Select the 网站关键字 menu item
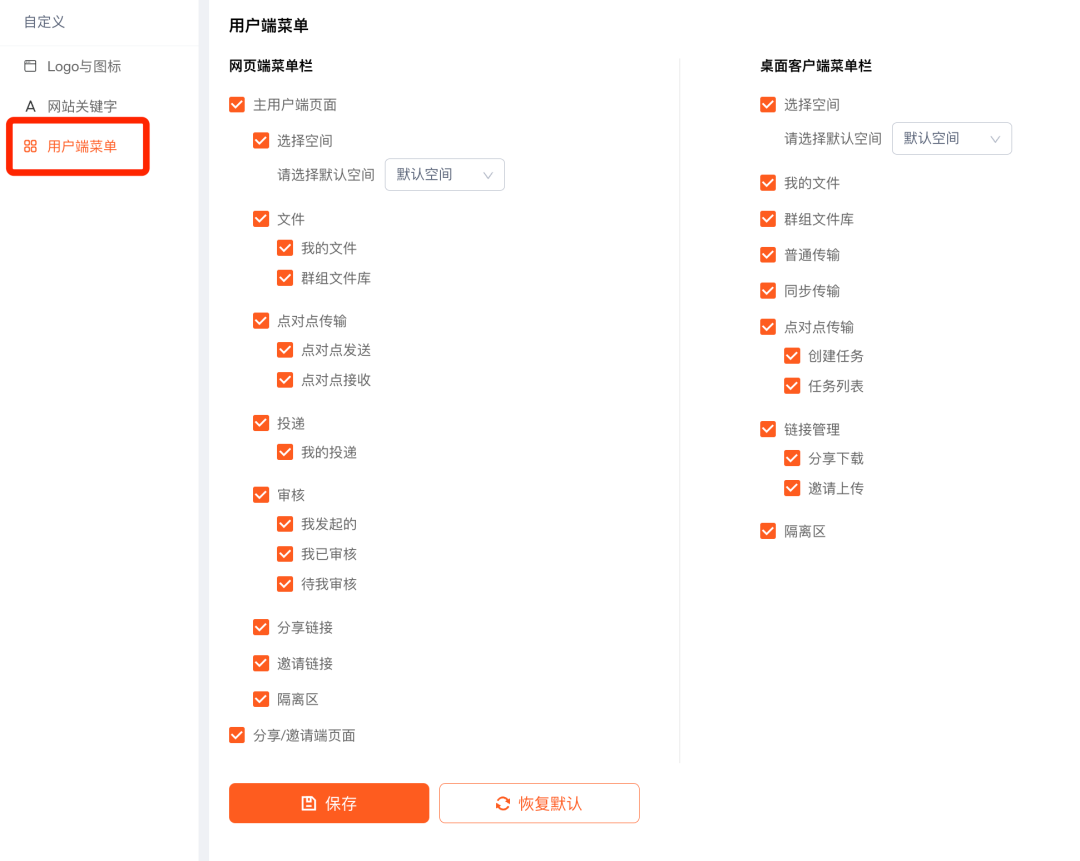Image resolution: width=1080 pixels, height=861 pixels. pyautogui.click(x=82, y=106)
